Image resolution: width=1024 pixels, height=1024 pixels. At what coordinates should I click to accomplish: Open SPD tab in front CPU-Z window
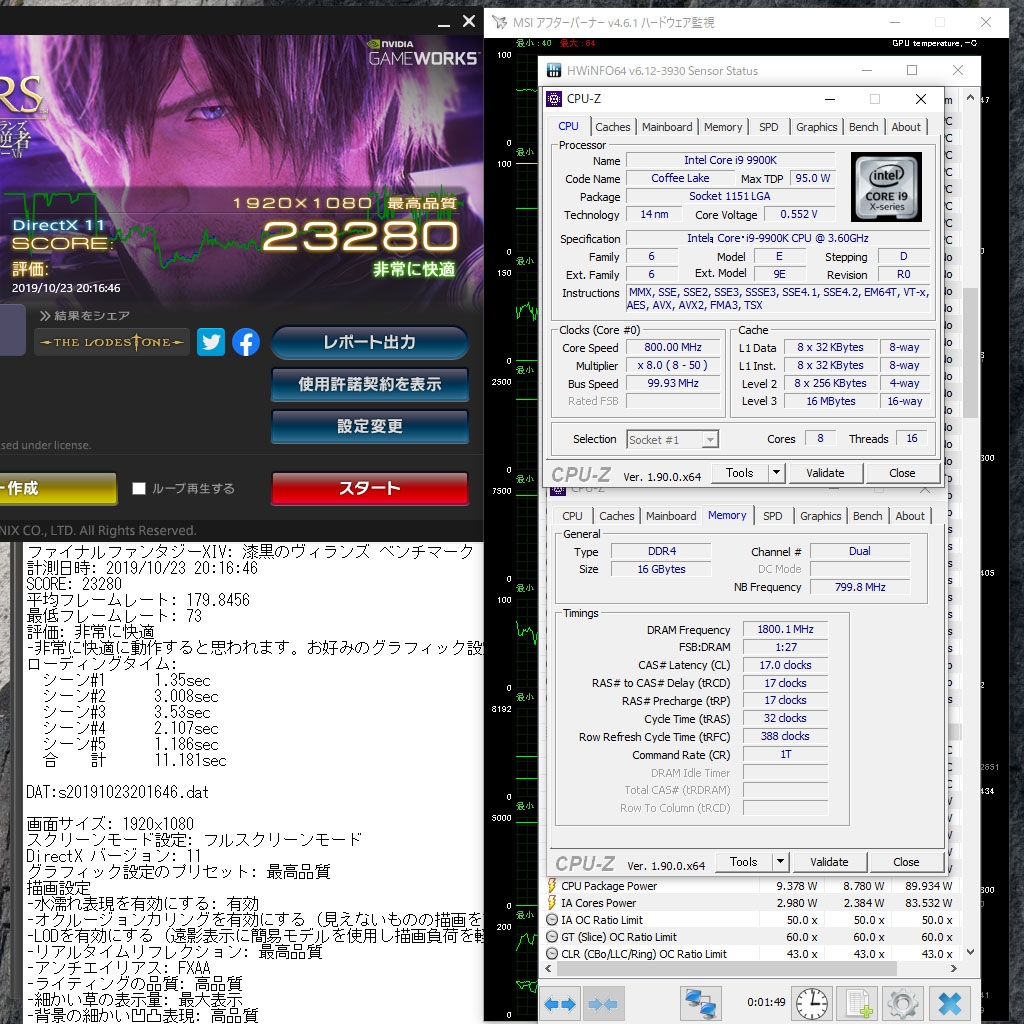769,127
